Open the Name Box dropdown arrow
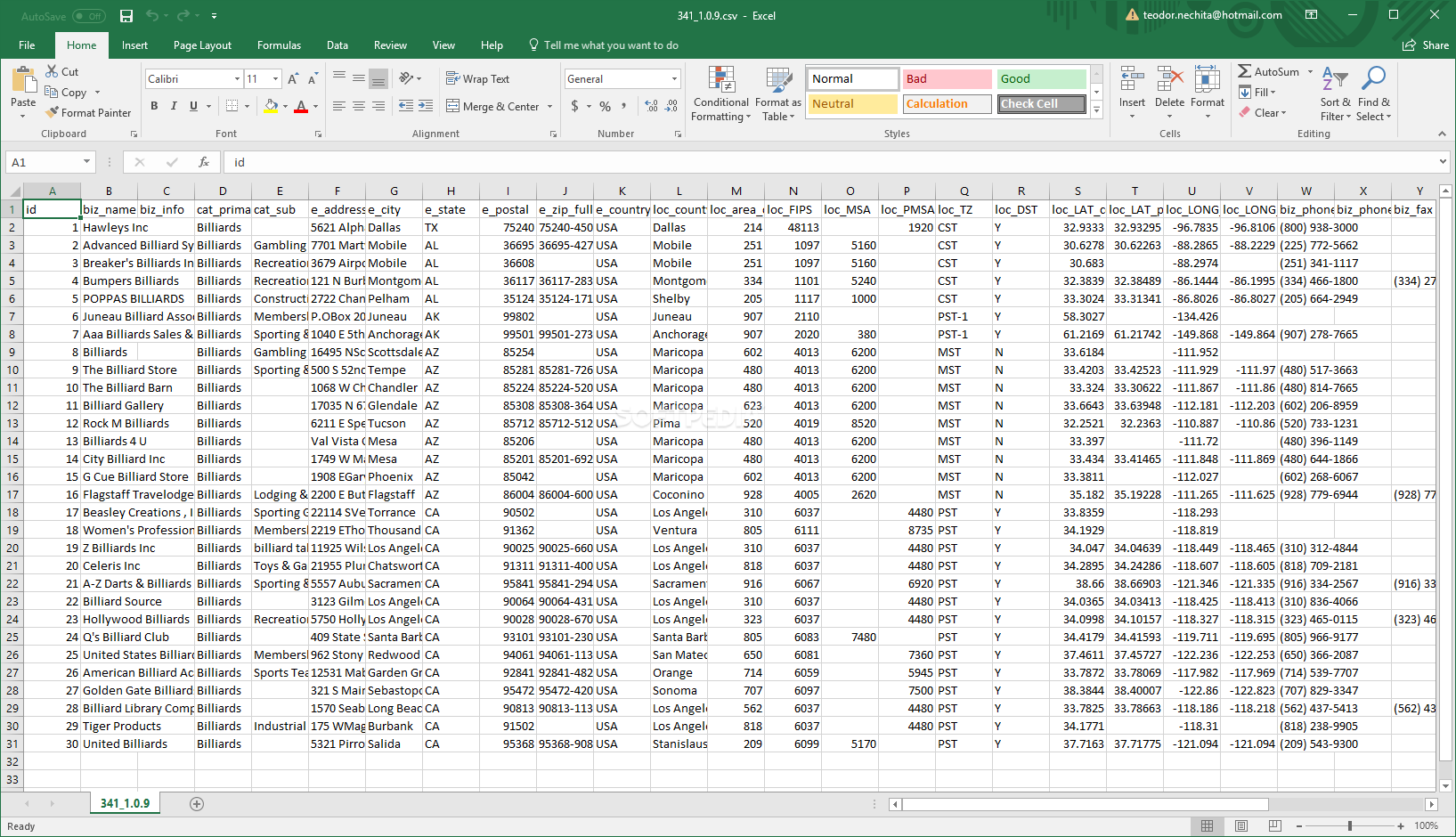The image size is (1456, 837). coord(86,162)
